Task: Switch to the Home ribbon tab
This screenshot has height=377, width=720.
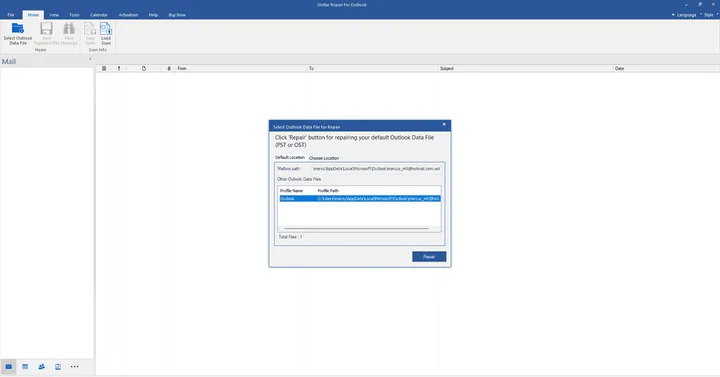Action: [x=33, y=15]
